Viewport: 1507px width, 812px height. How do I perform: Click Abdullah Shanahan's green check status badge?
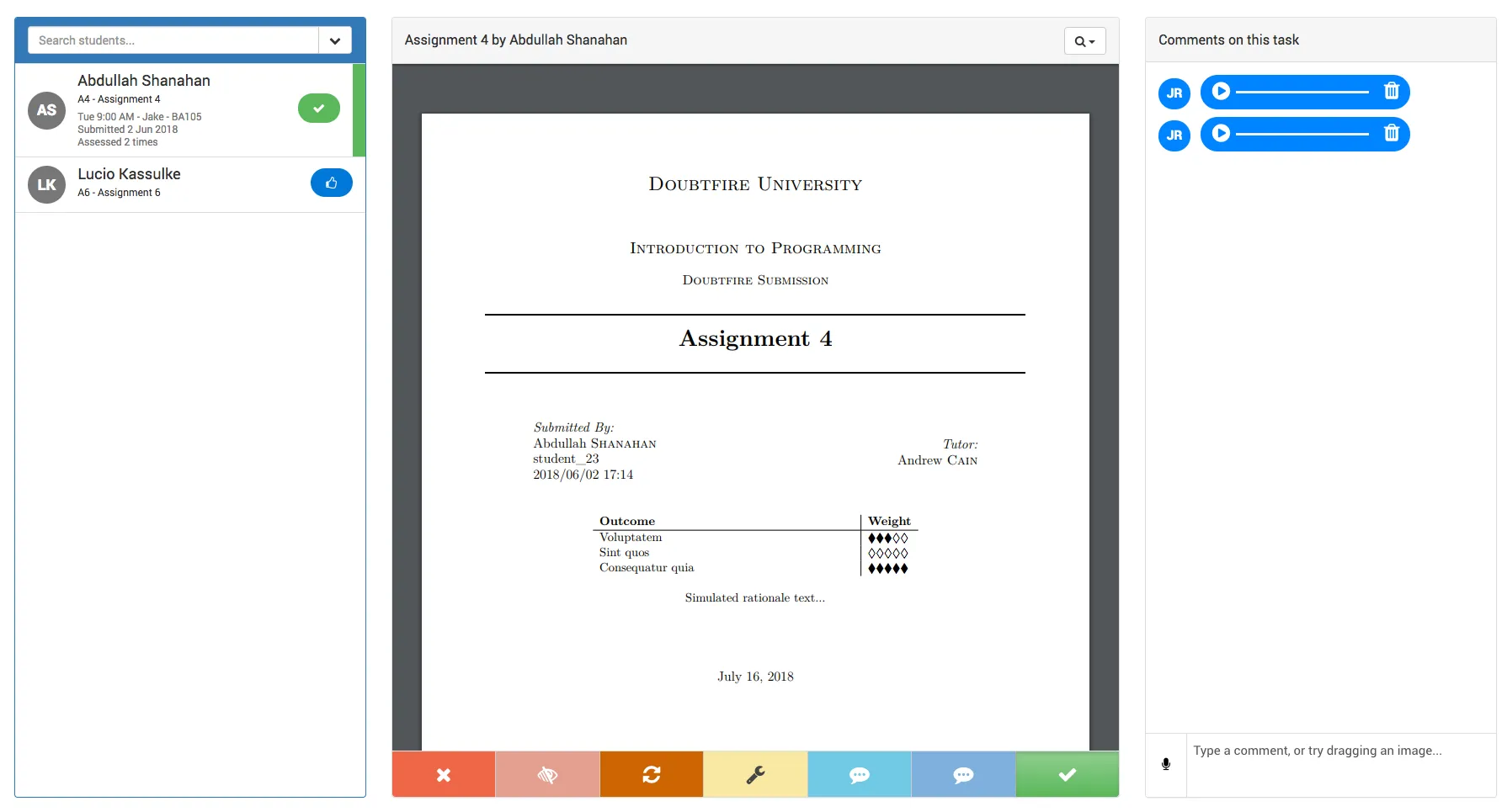point(319,109)
